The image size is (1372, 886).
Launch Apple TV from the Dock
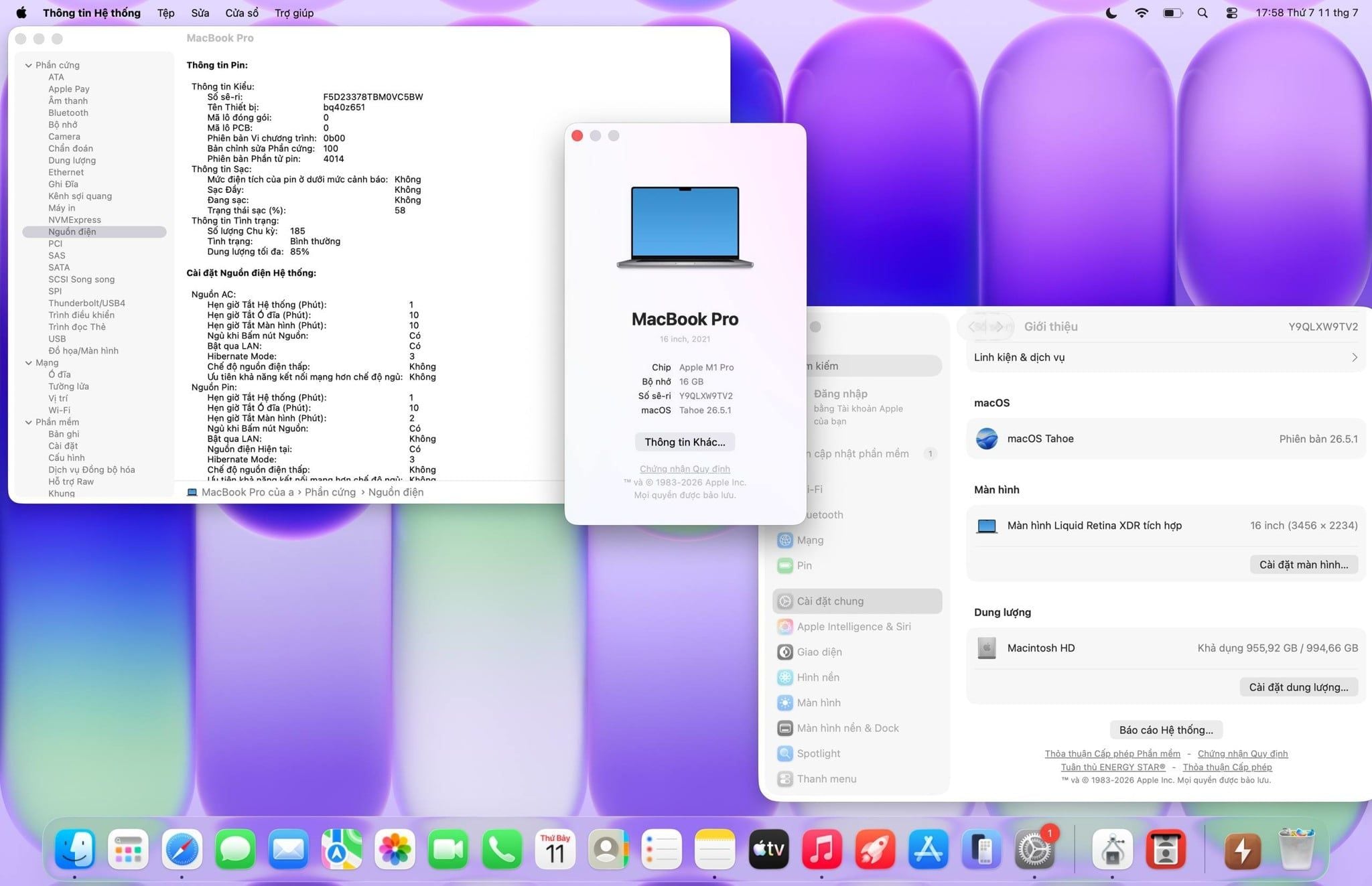[x=768, y=848]
